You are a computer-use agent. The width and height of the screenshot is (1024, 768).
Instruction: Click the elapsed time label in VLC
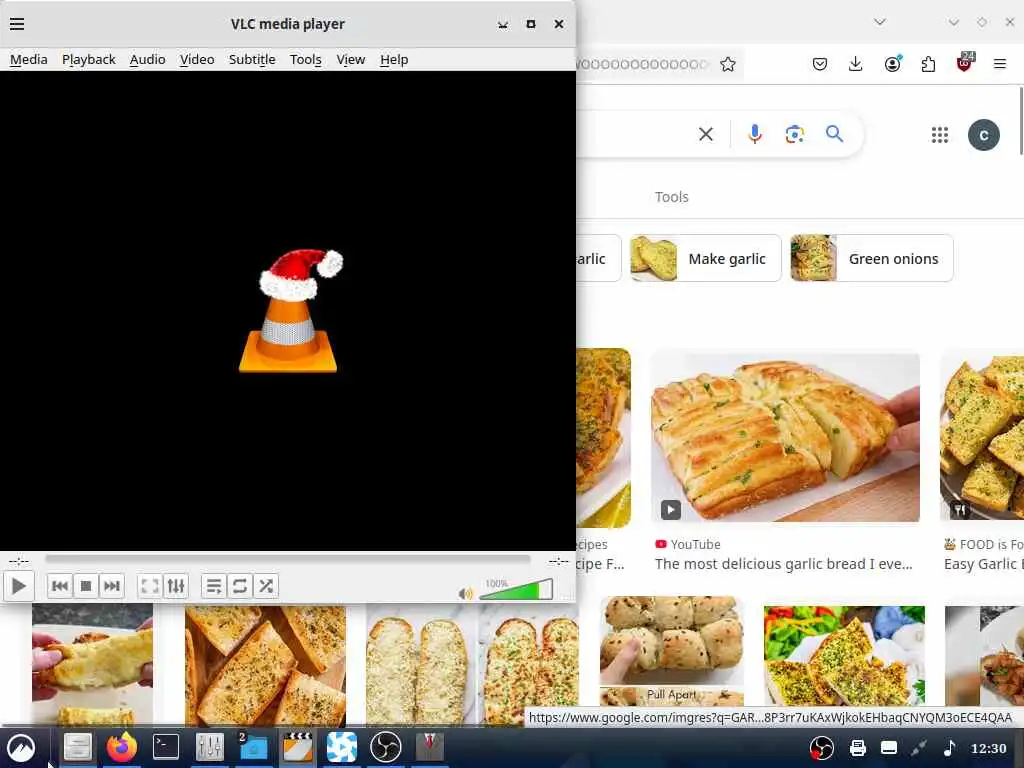(x=18, y=561)
